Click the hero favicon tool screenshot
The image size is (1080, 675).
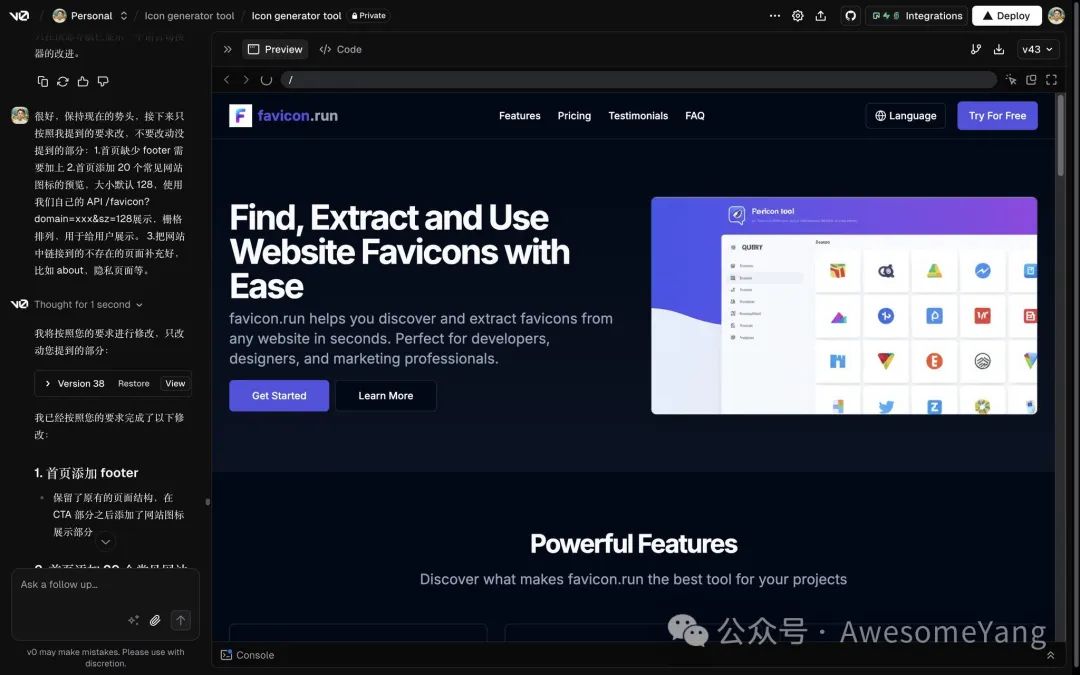coord(844,306)
